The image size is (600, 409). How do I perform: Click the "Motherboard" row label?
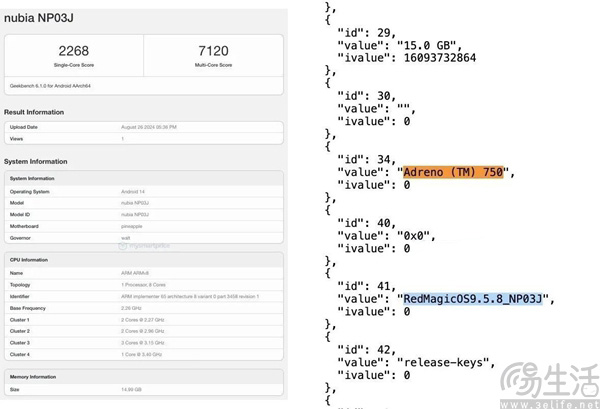pyautogui.click(x=24, y=226)
